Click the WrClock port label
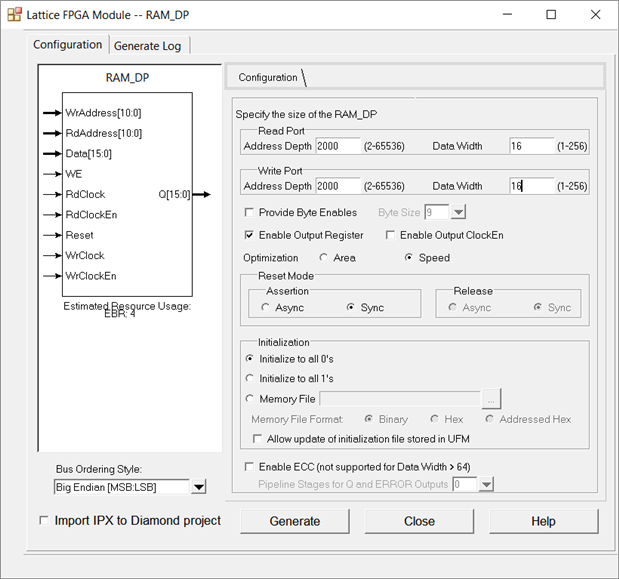 (x=85, y=256)
